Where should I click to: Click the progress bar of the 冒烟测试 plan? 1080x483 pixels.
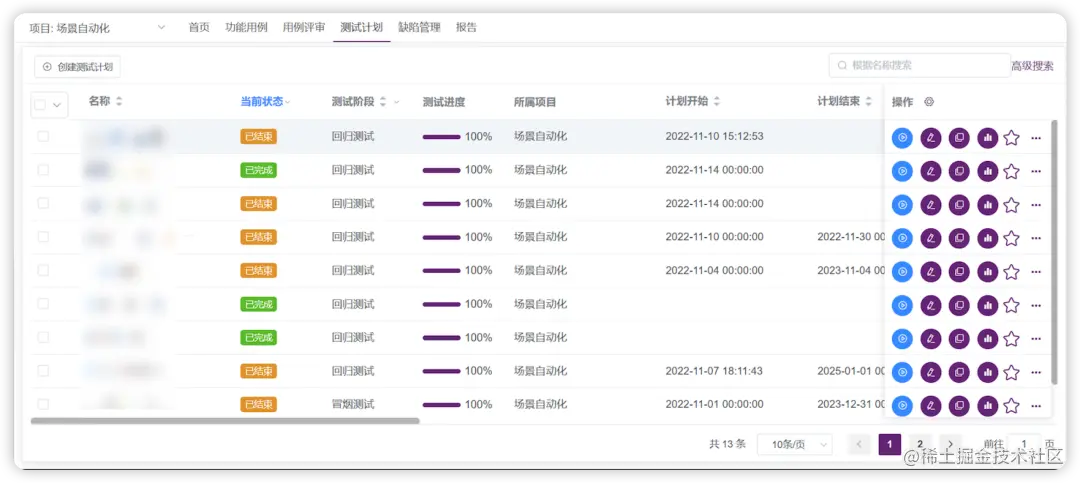coord(442,404)
